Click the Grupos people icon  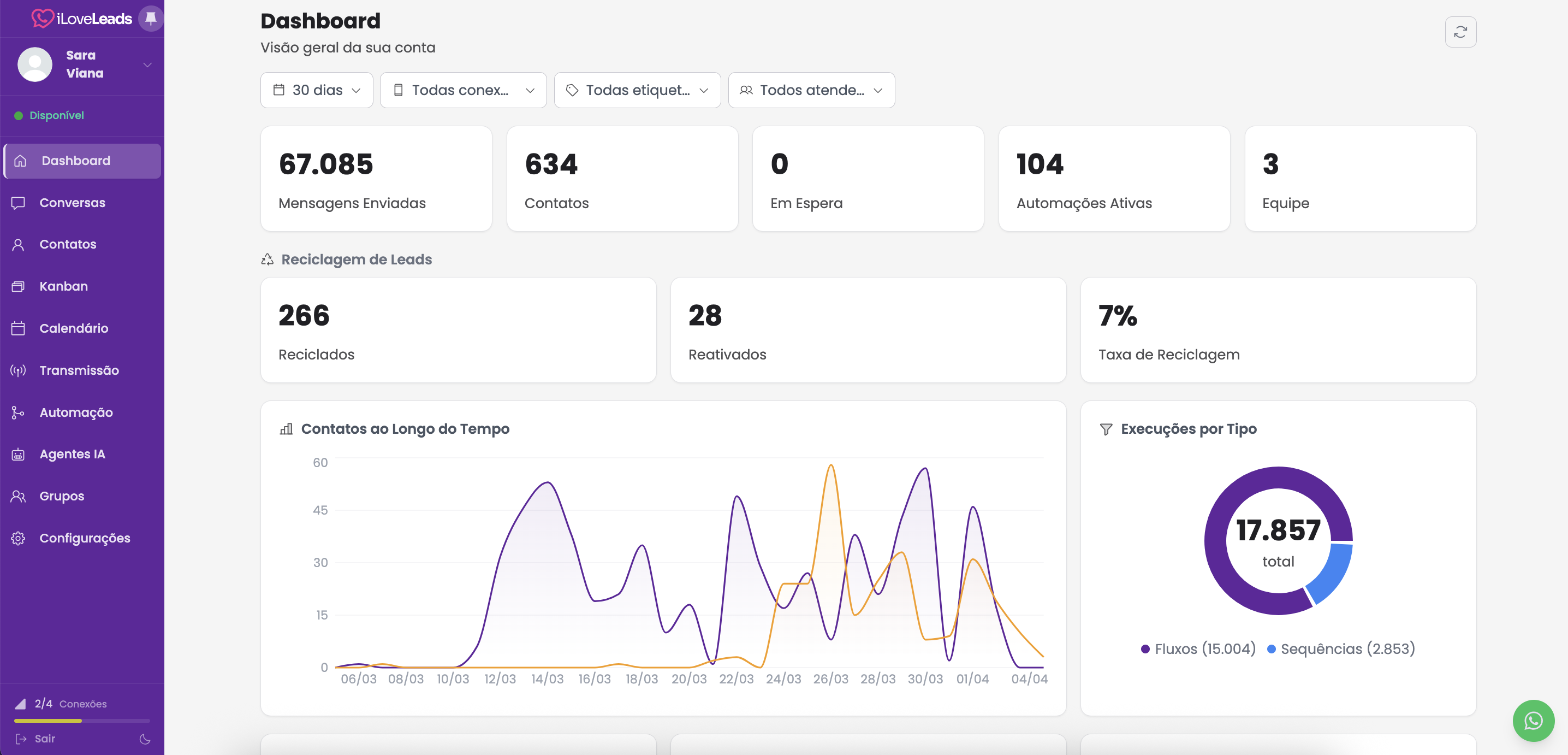click(x=18, y=496)
